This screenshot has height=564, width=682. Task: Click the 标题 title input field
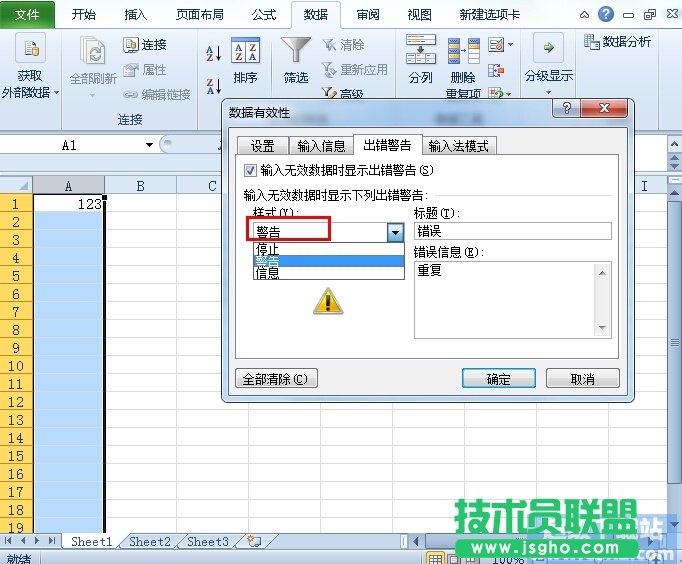(x=511, y=231)
